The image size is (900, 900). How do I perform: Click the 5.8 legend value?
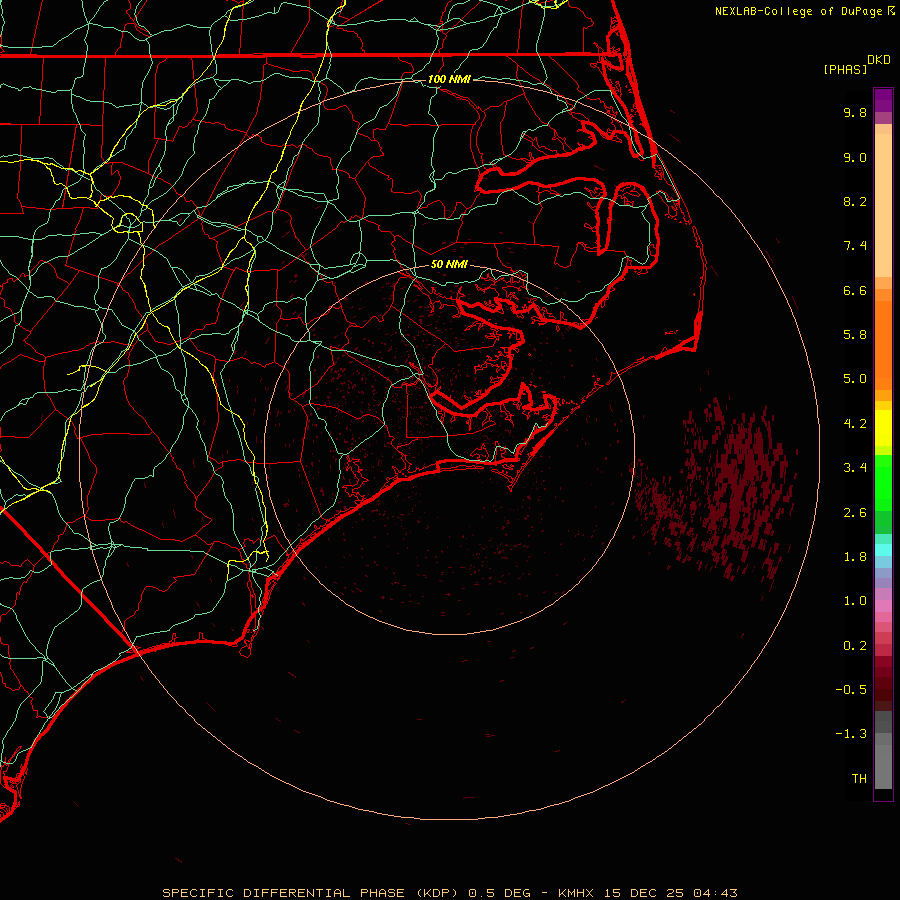(x=855, y=335)
